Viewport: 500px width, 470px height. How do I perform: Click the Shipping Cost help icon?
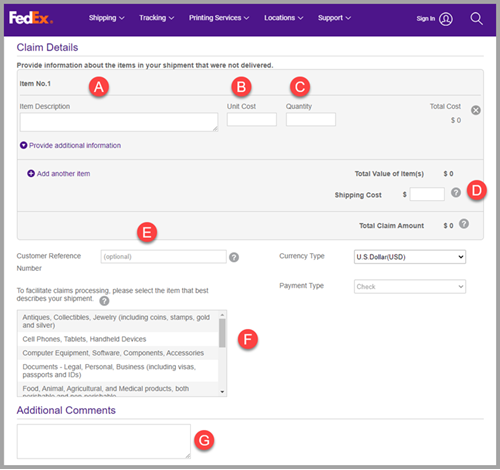[456, 192]
